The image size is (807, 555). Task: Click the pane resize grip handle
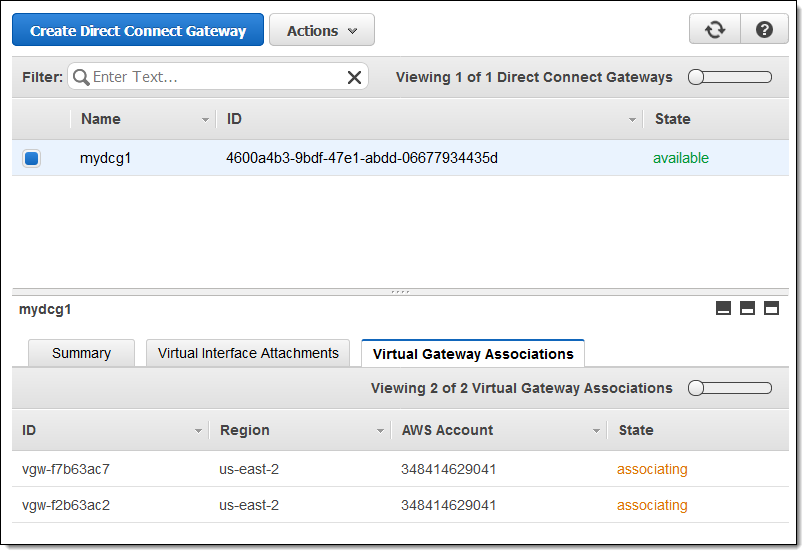(x=400, y=292)
